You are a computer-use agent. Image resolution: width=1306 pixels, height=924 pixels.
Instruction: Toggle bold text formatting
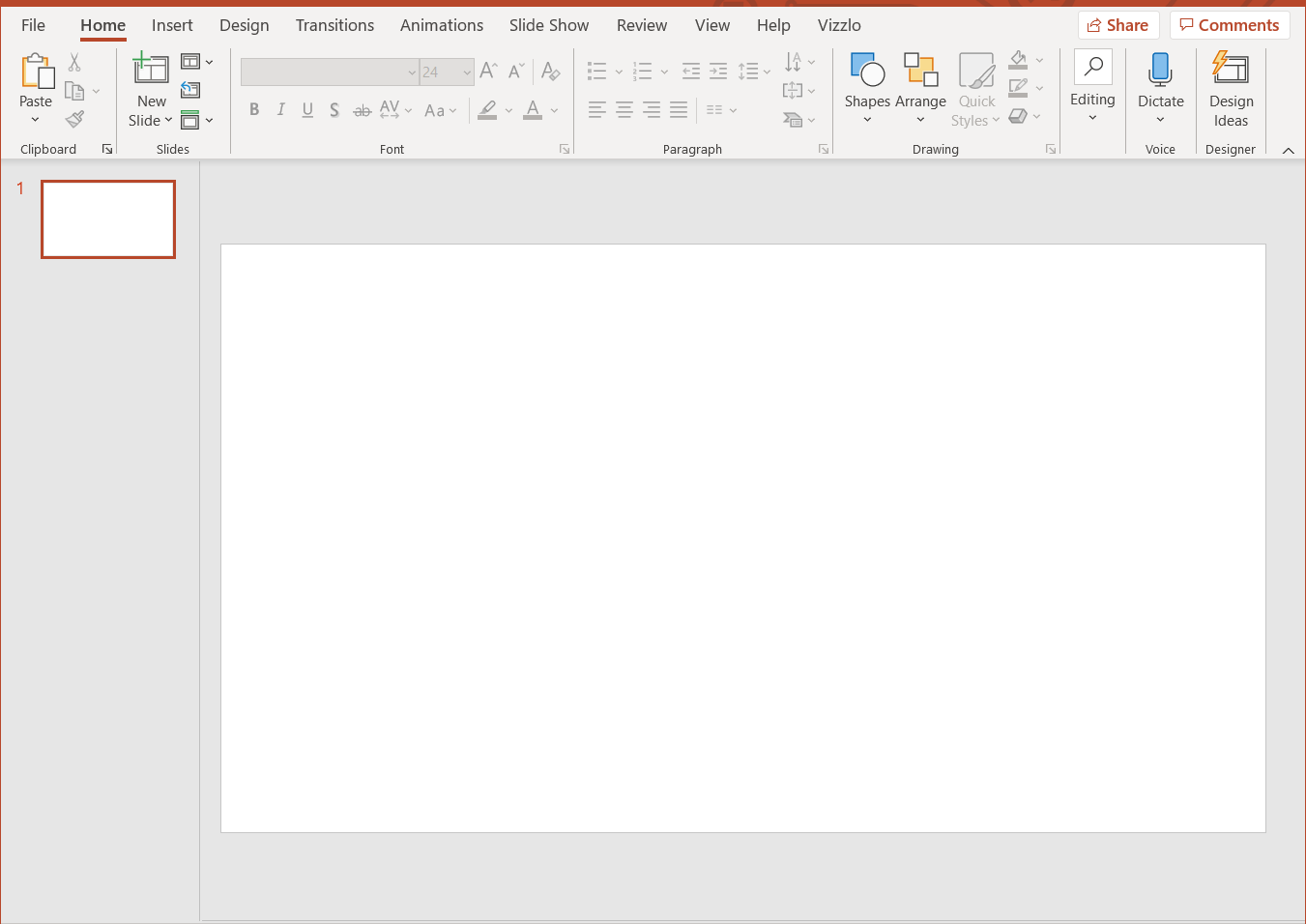tap(253, 109)
